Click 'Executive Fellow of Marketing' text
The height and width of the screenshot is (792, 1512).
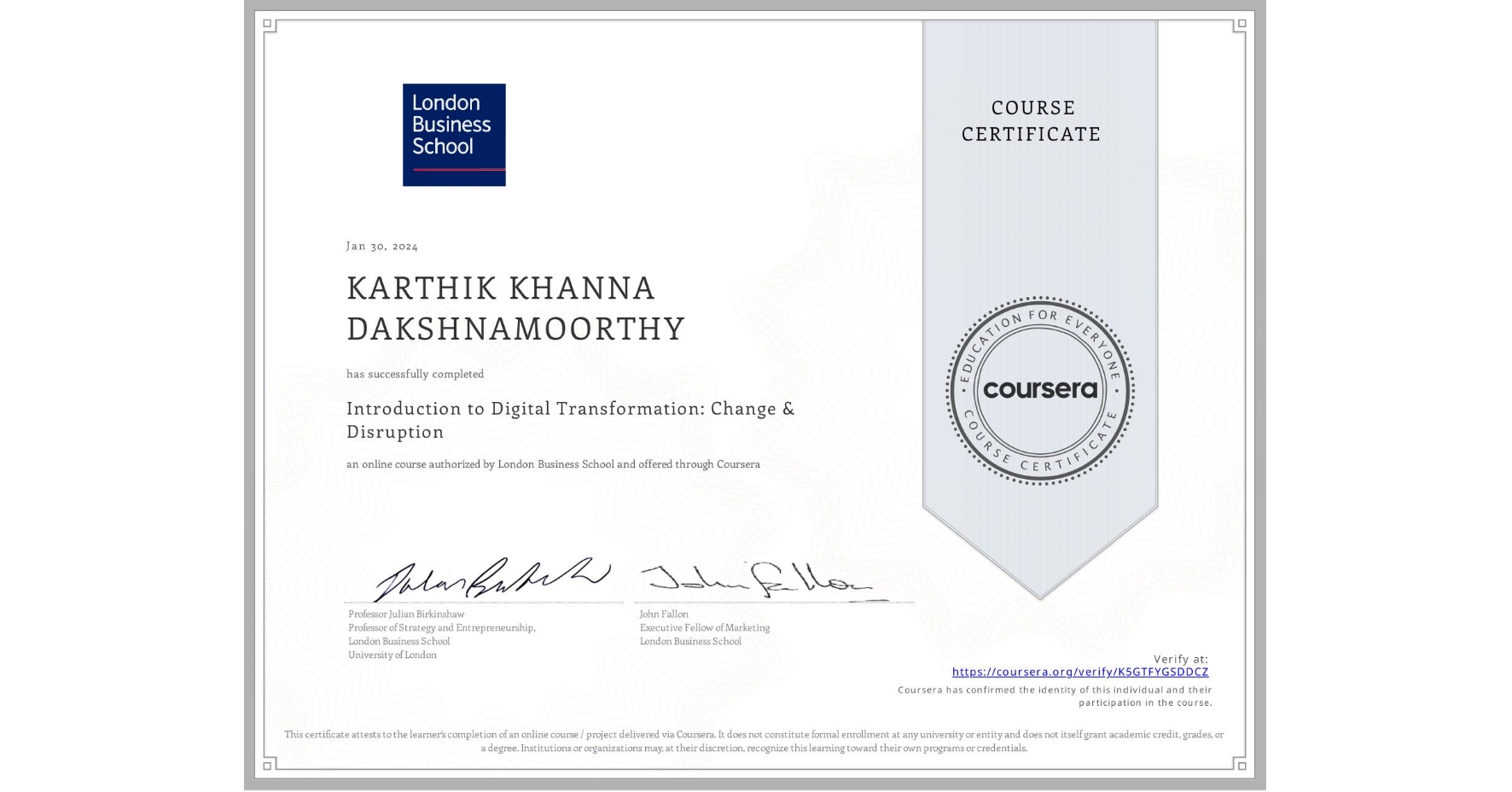click(705, 628)
